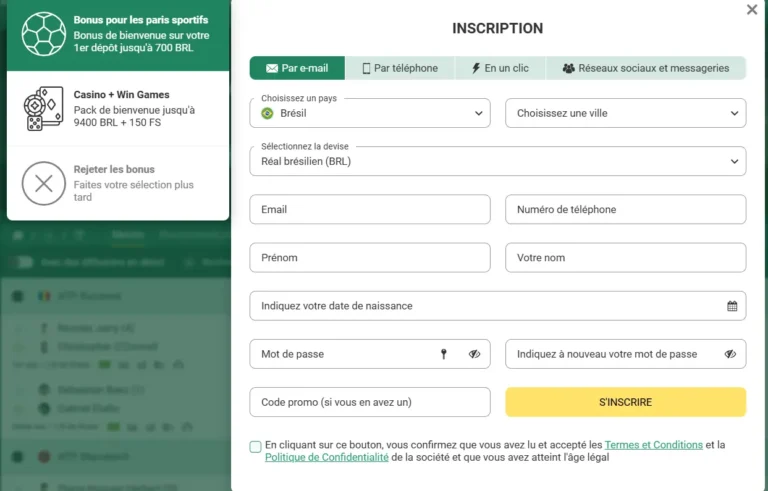Click the password generator key icon
Screen dimensions: 768x491
click(x=444, y=354)
